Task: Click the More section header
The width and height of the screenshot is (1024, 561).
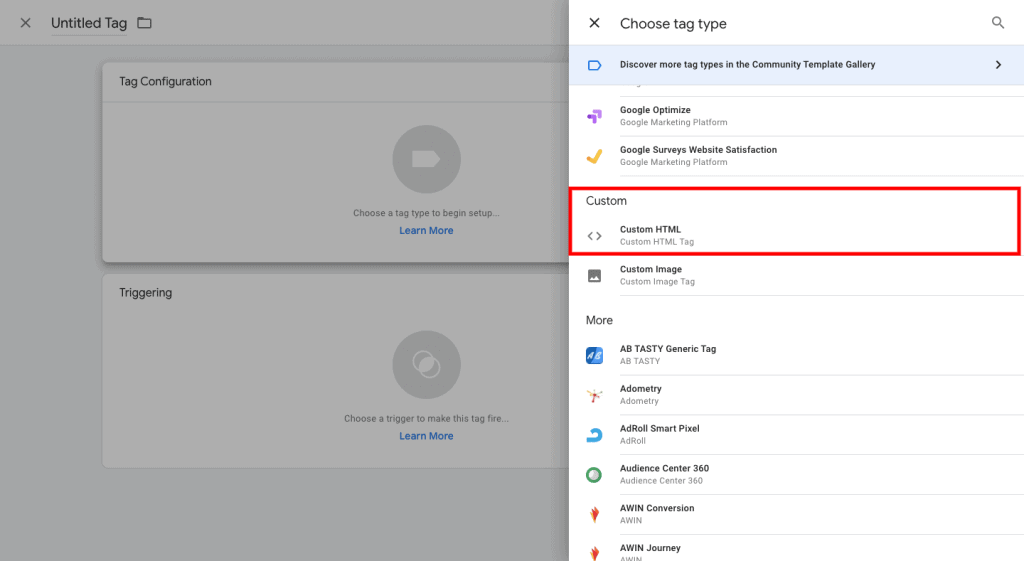Action: (x=599, y=320)
